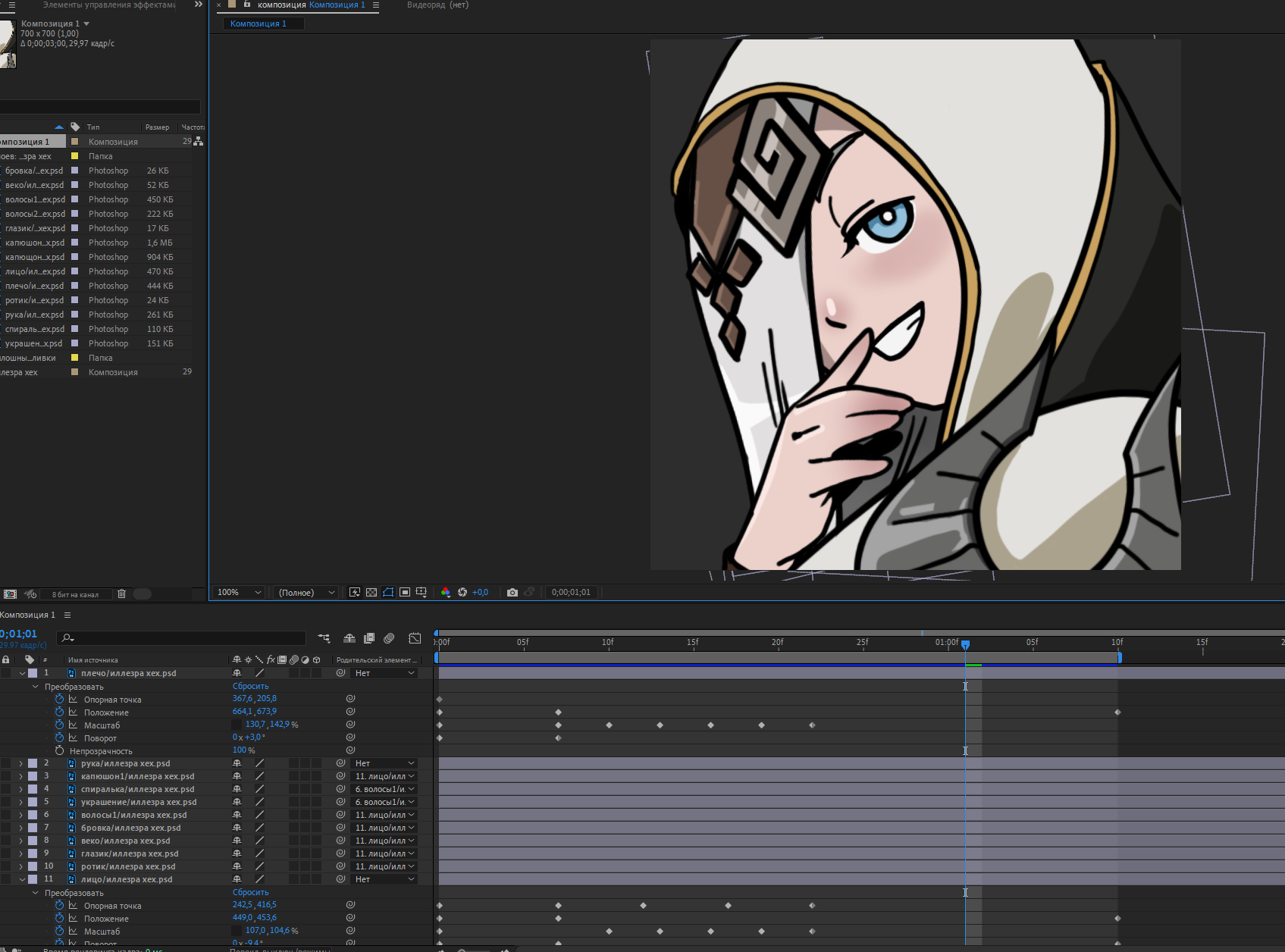Open graph icon for Масштаб of плечо layer
The height and width of the screenshot is (952, 1285).
74,725
